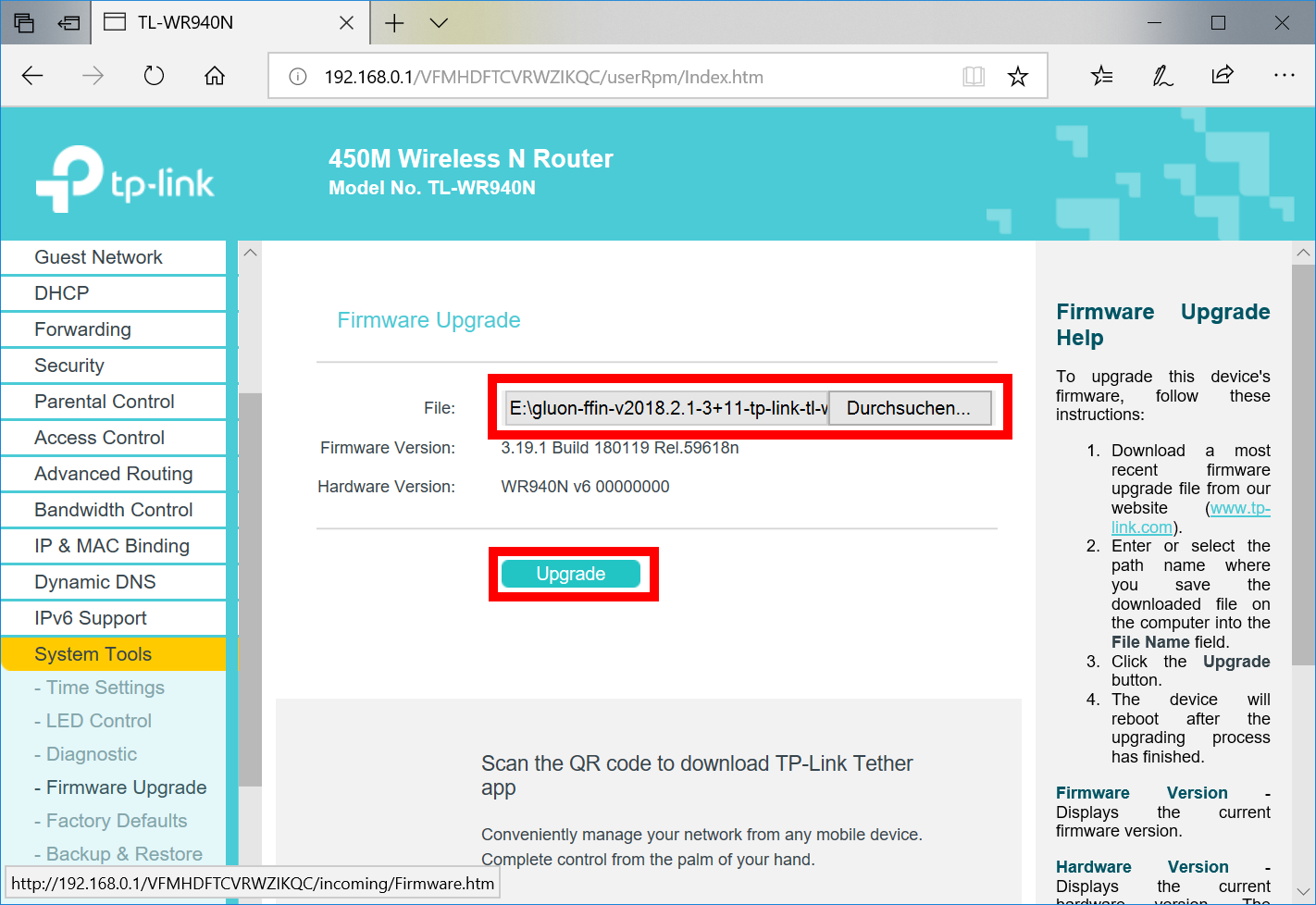The height and width of the screenshot is (905, 1316).
Task: Maximize the browser window
Action: point(1218,23)
